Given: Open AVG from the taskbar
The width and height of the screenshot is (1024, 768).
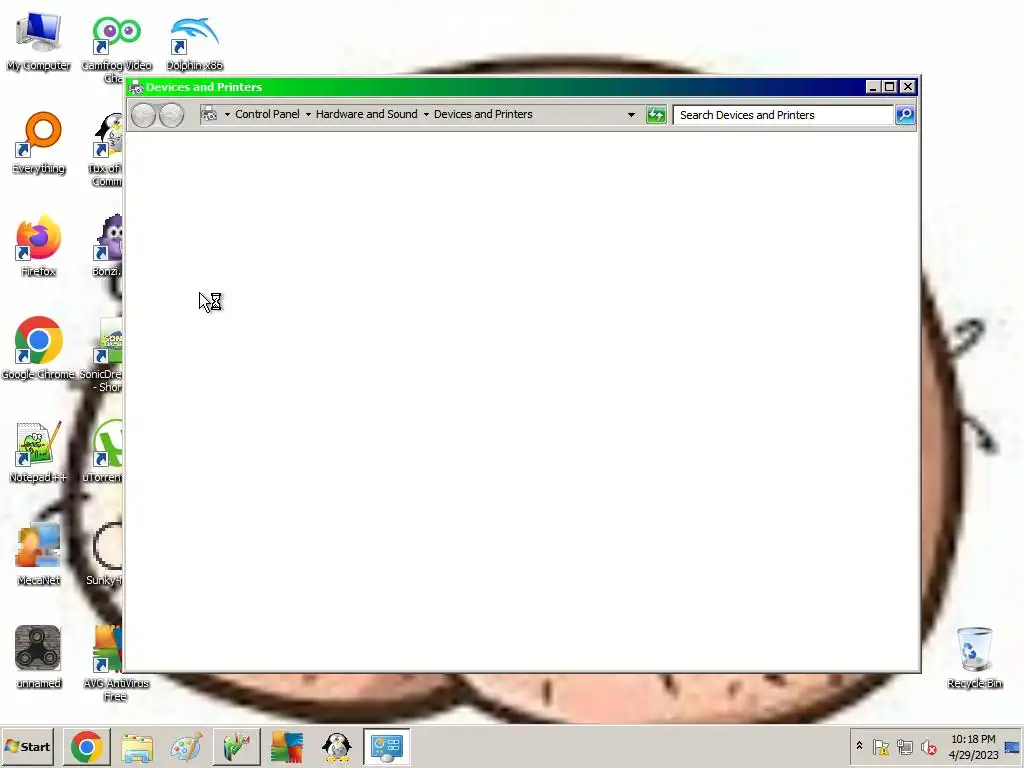Looking at the screenshot, I should pyautogui.click(x=287, y=746).
